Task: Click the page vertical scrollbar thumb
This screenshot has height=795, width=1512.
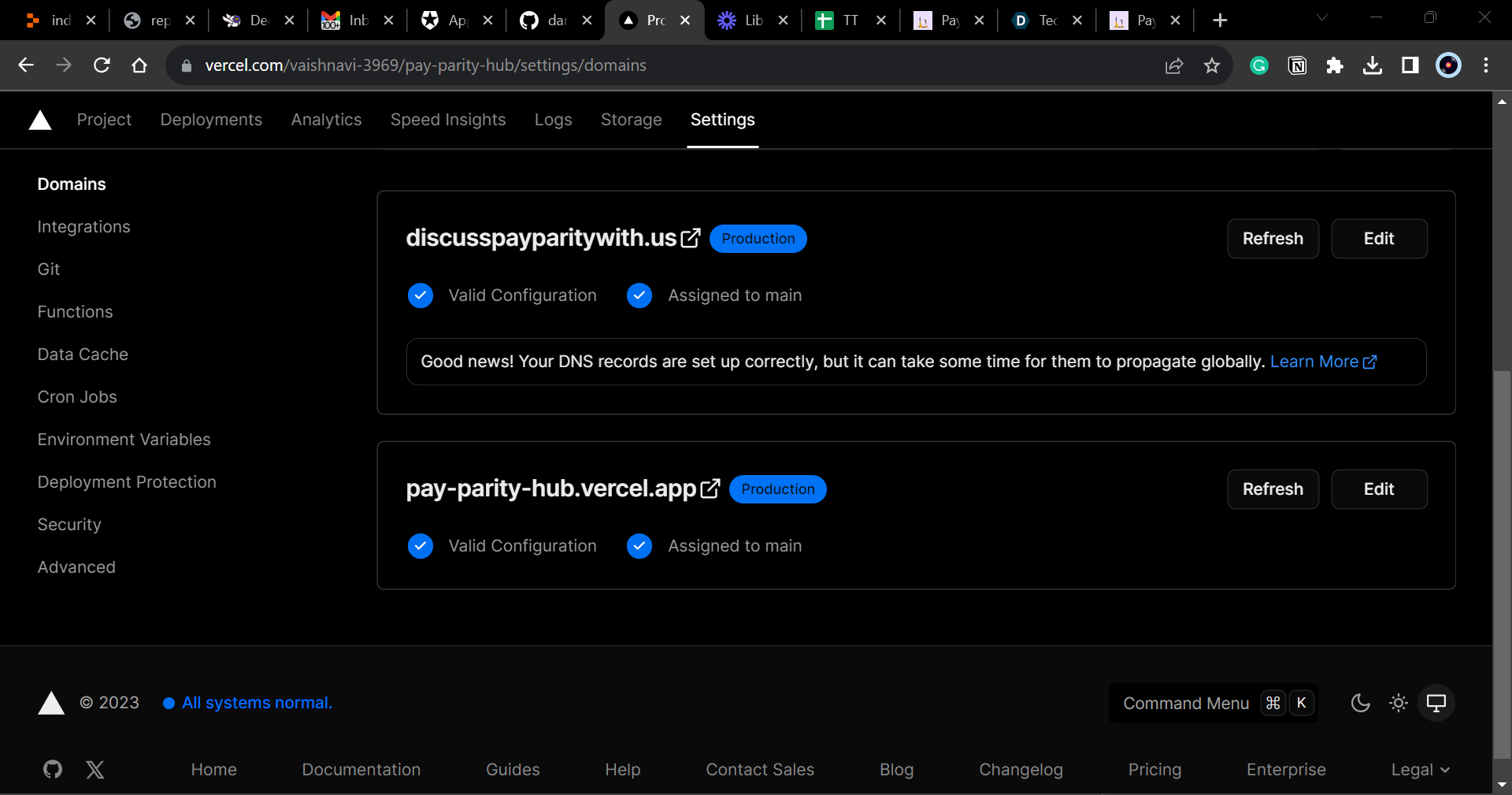Action: click(x=1502, y=566)
